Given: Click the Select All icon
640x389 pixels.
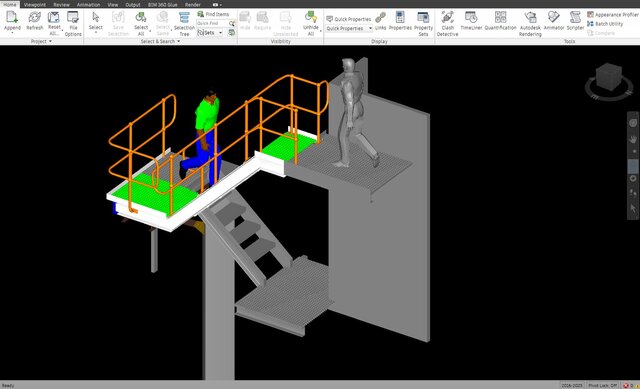Looking at the screenshot, I should 141,17.
